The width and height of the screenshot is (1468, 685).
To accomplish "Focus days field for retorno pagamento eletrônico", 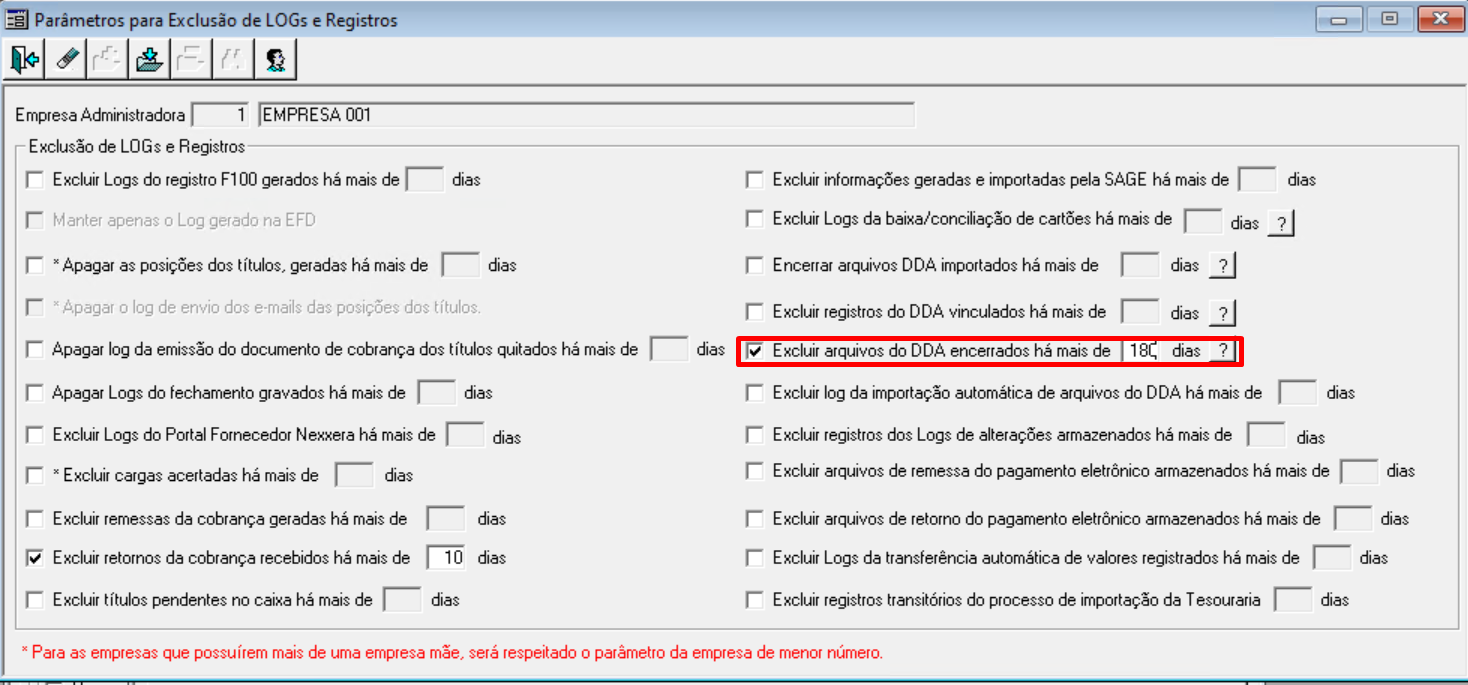I will point(1354,519).
